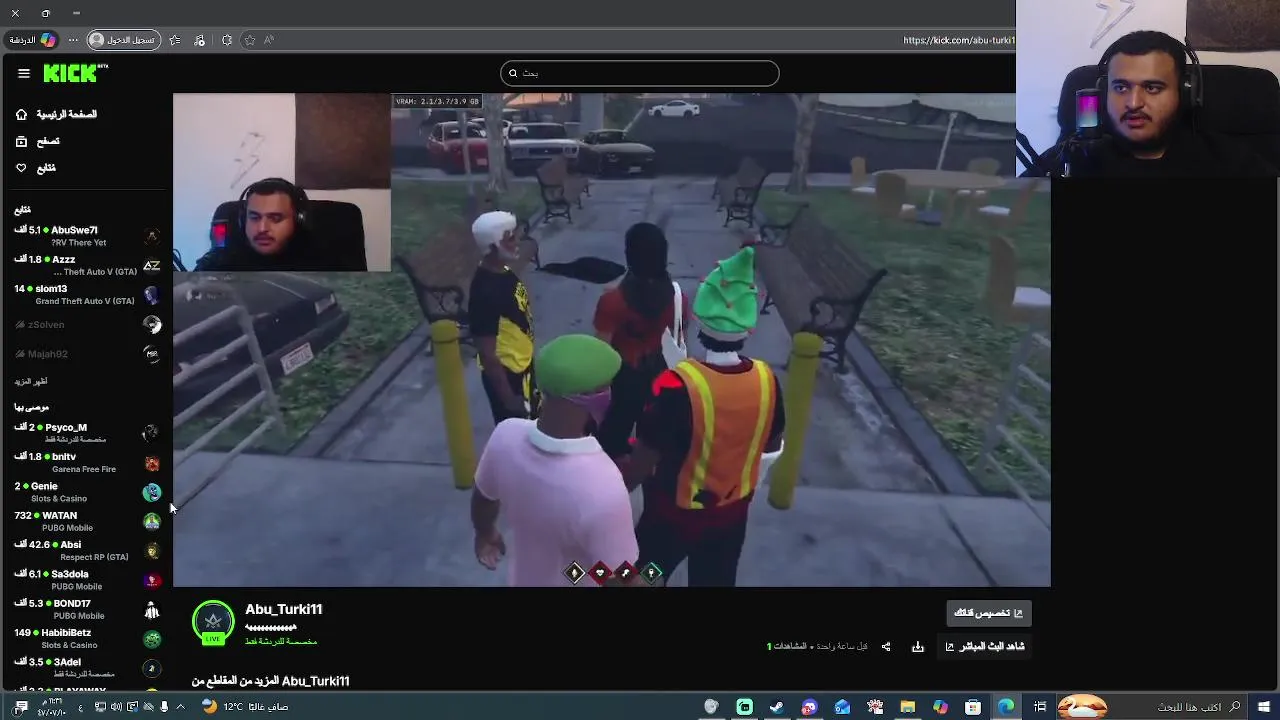Click the address bar URL
Image resolution: width=1280 pixels, height=720 pixels.
(958, 40)
